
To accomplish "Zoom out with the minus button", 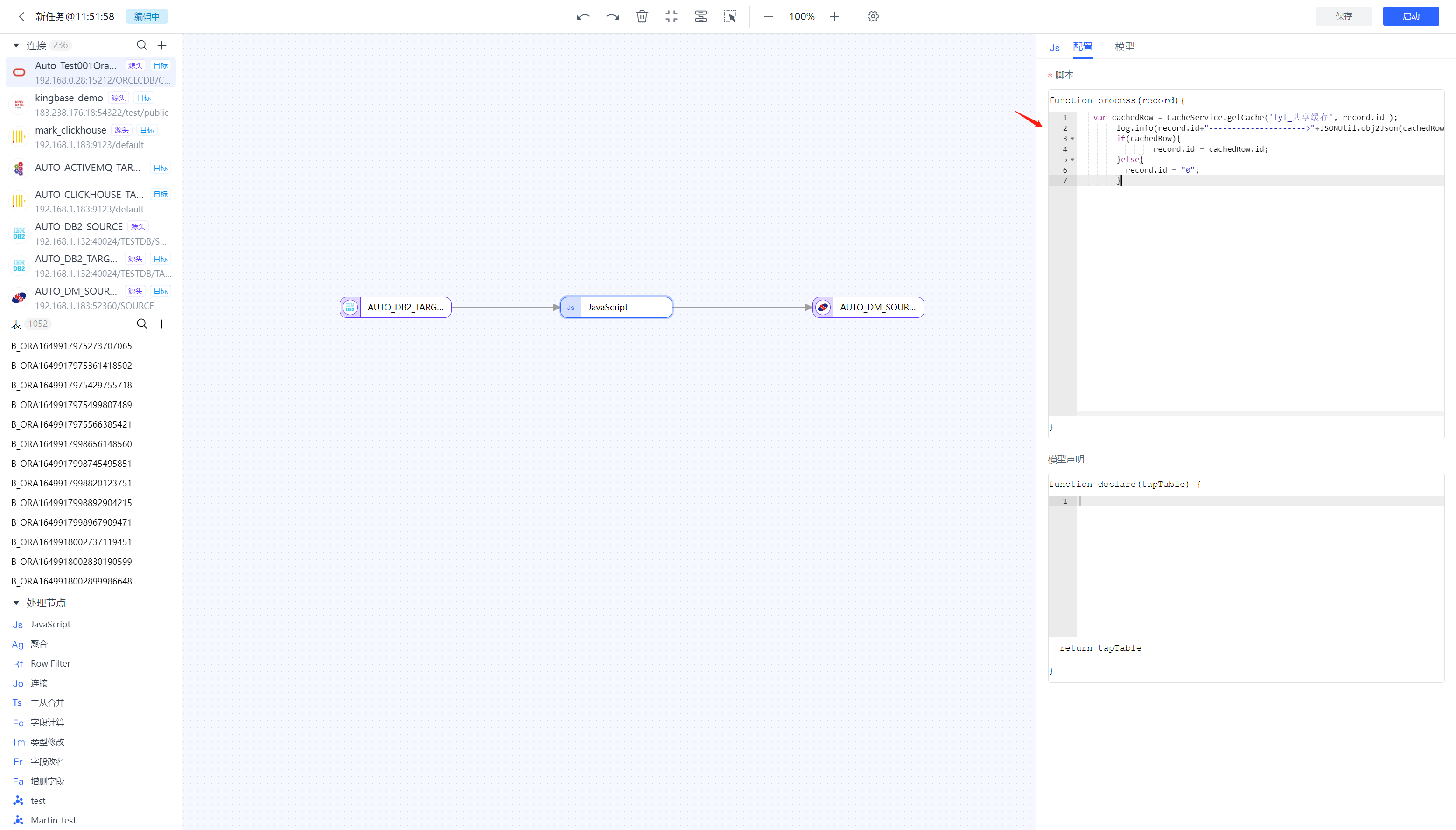I will (x=768, y=16).
